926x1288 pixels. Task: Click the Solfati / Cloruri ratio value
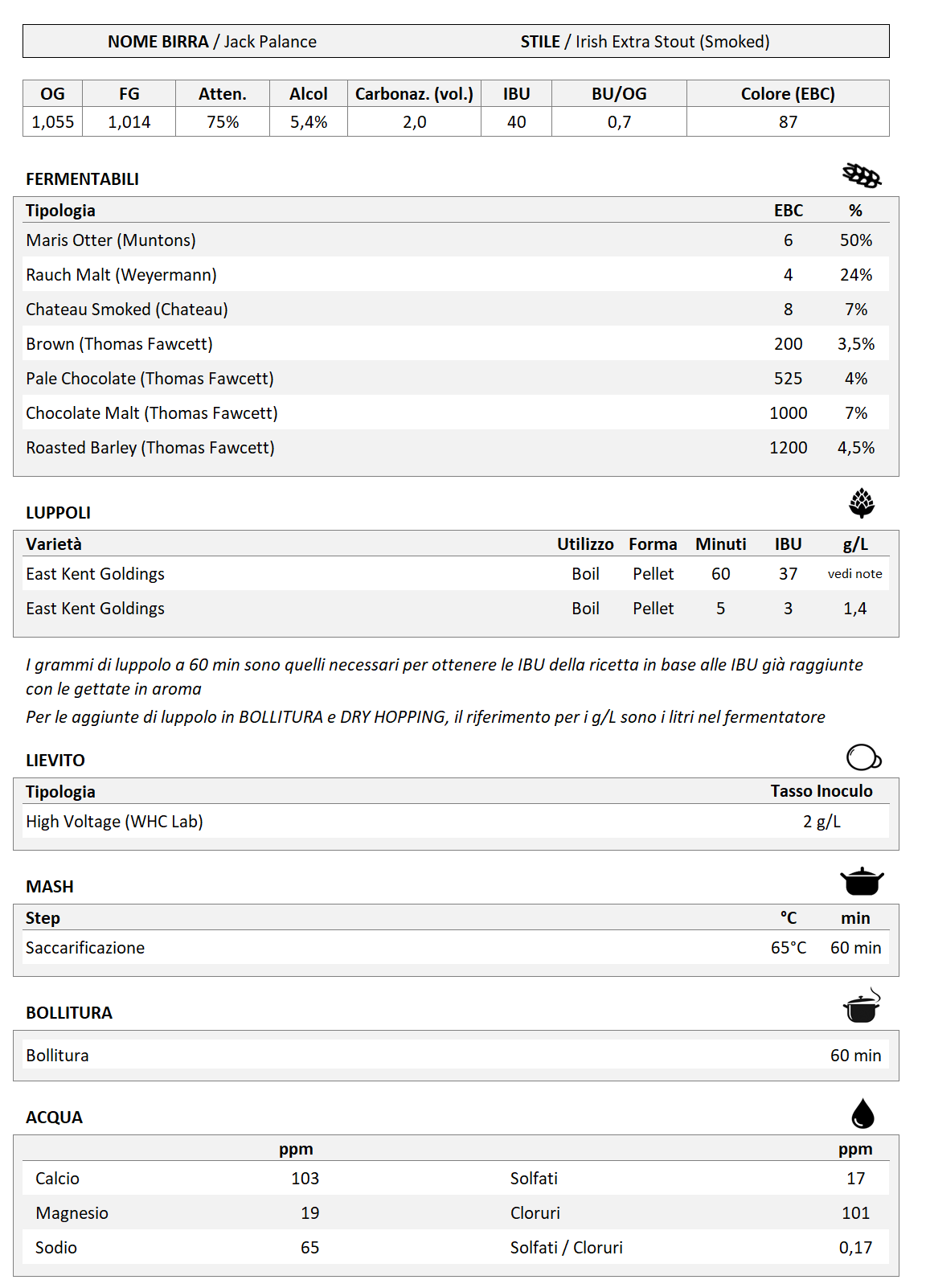pyautogui.click(x=855, y=1248)
